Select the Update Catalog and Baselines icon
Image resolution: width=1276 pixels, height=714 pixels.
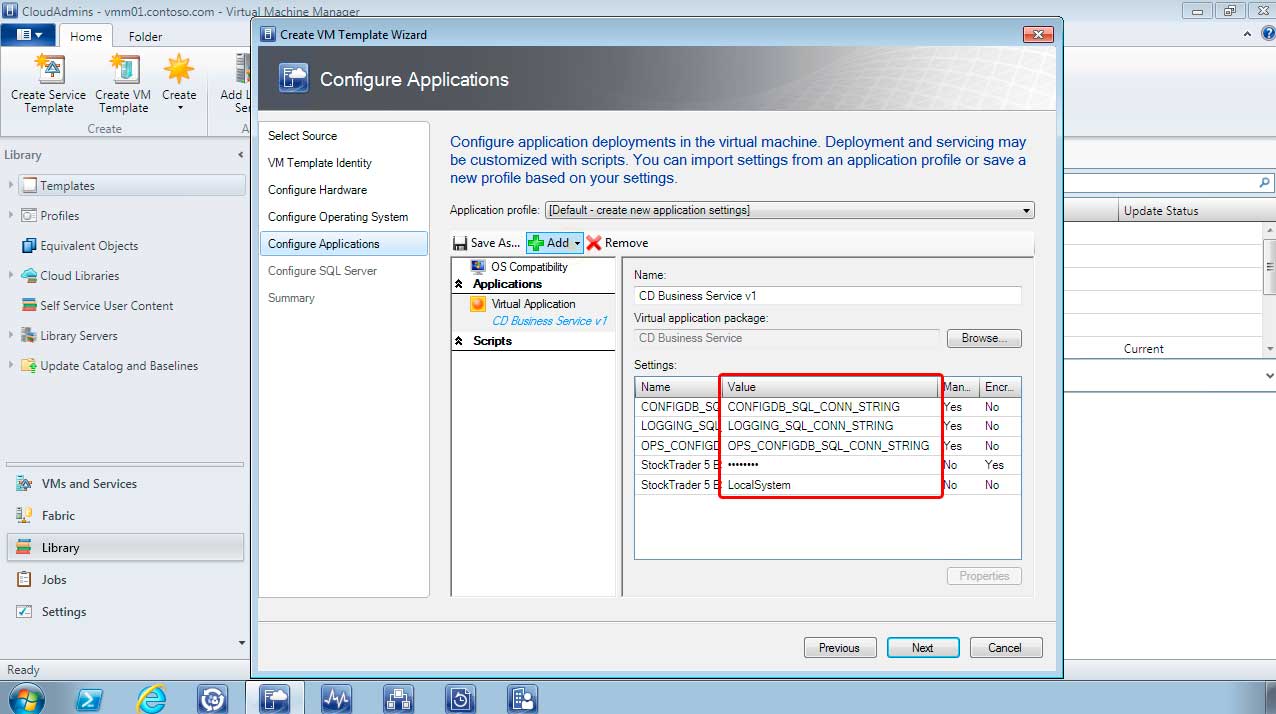click(29, 366)
